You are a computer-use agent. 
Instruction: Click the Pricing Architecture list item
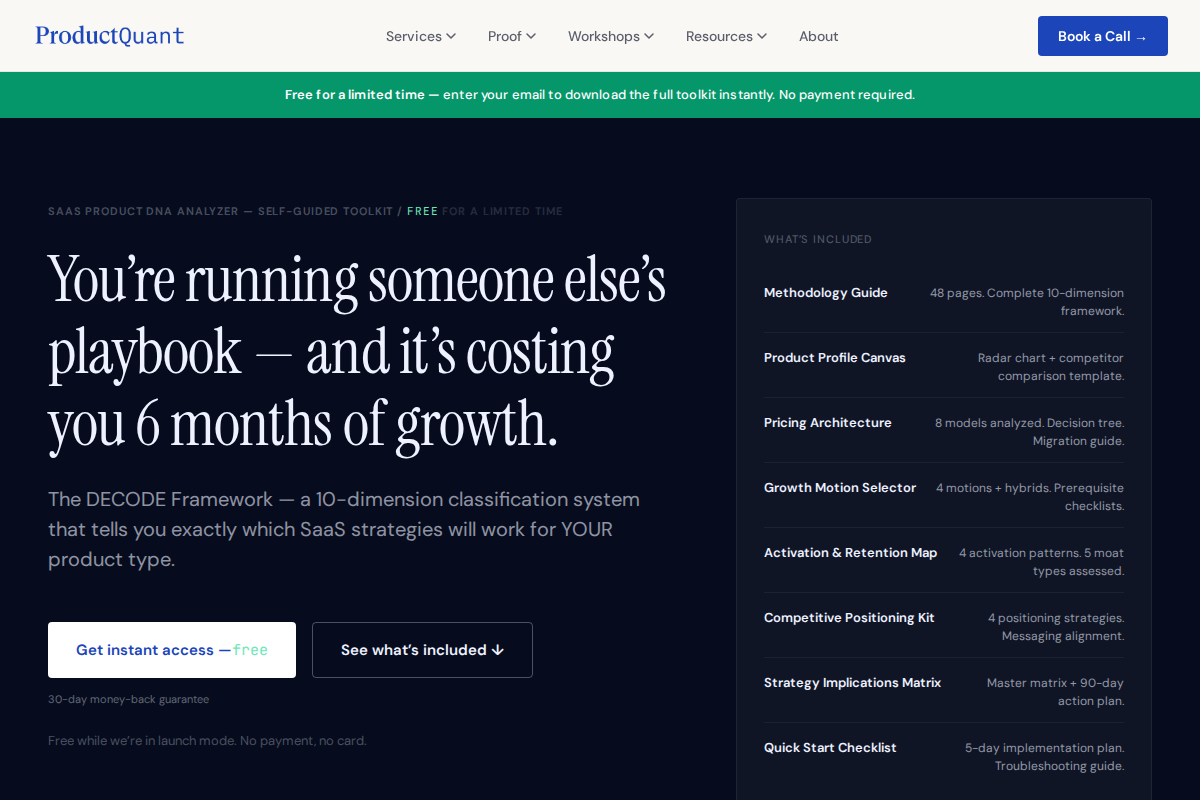point(944,430)
